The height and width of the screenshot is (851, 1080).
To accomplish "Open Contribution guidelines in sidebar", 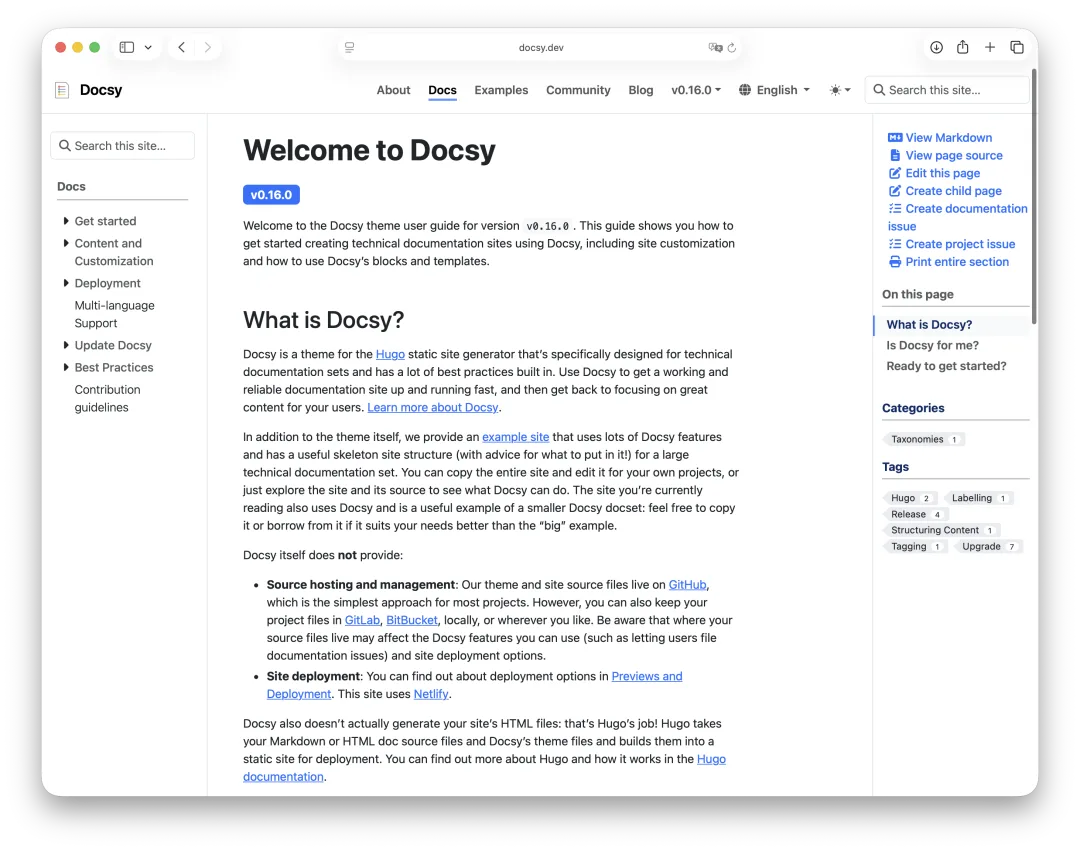I will click(107, 399).
